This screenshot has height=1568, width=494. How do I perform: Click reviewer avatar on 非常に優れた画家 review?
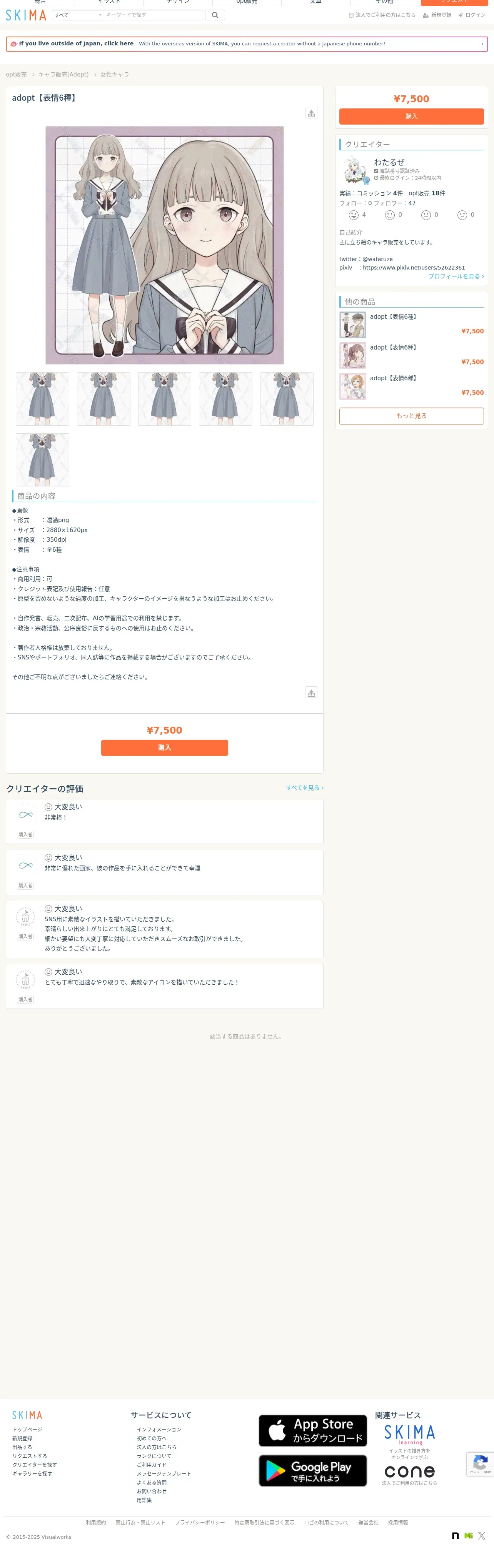click(25, 865)
